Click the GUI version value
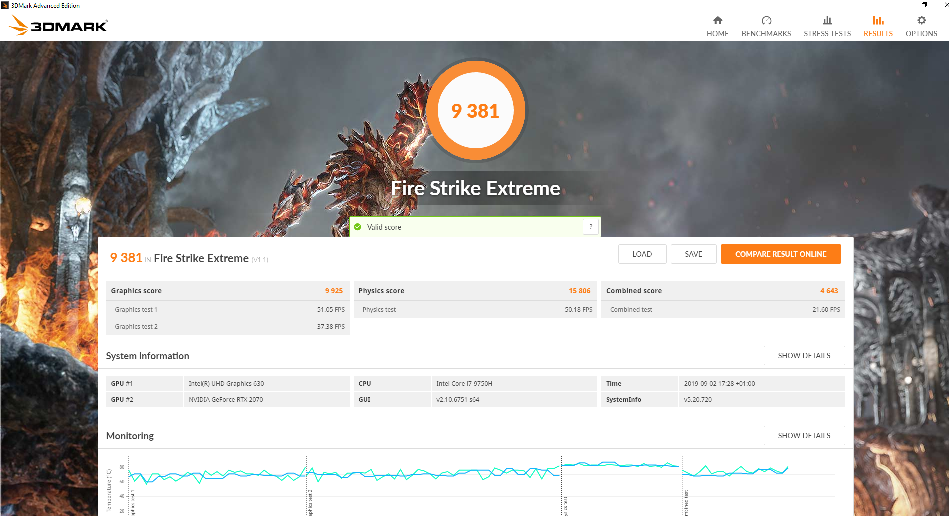 (458, 399)
